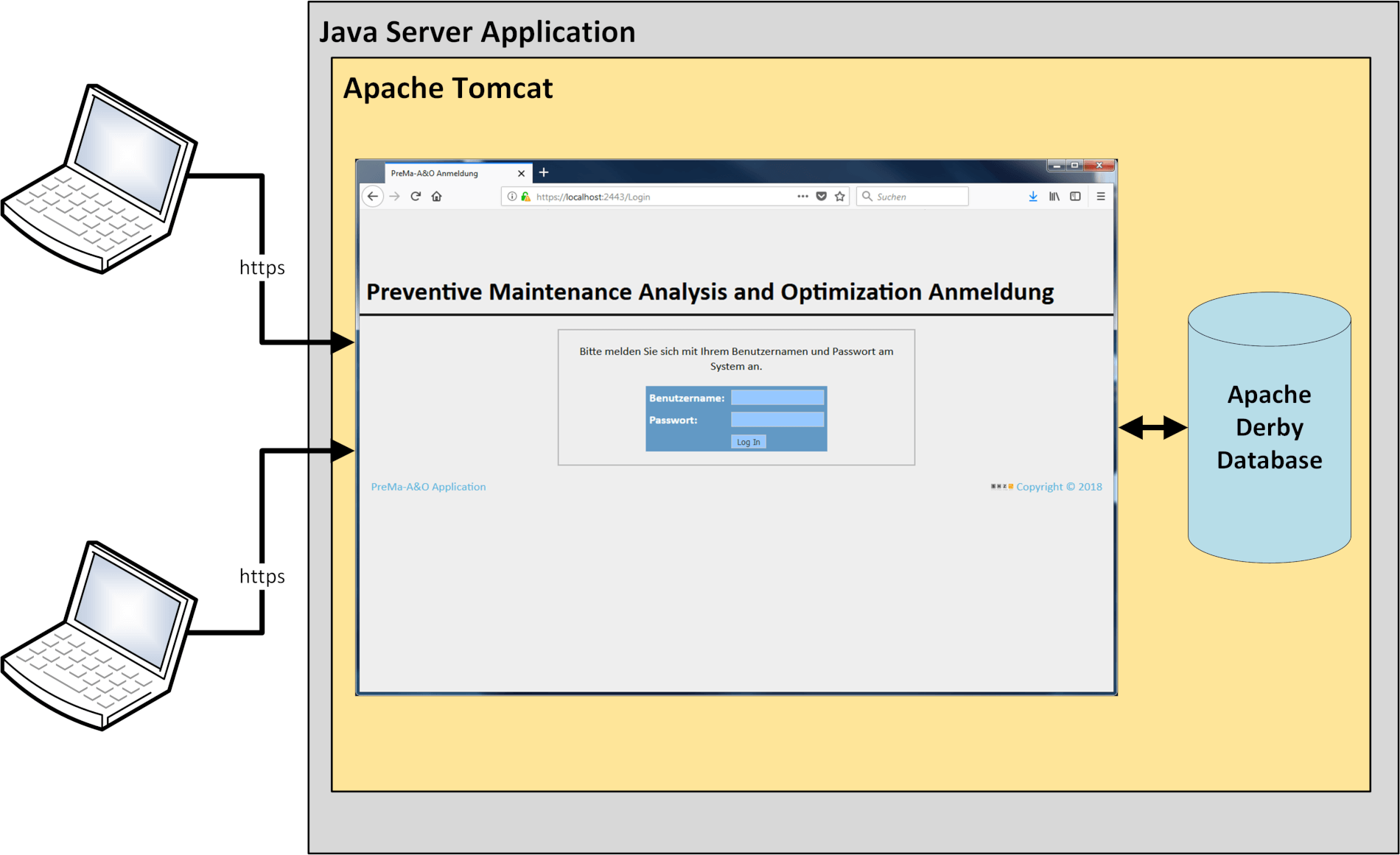Toggle the browser sidebar
The image size is (1400, 855).
point(1076,197)
